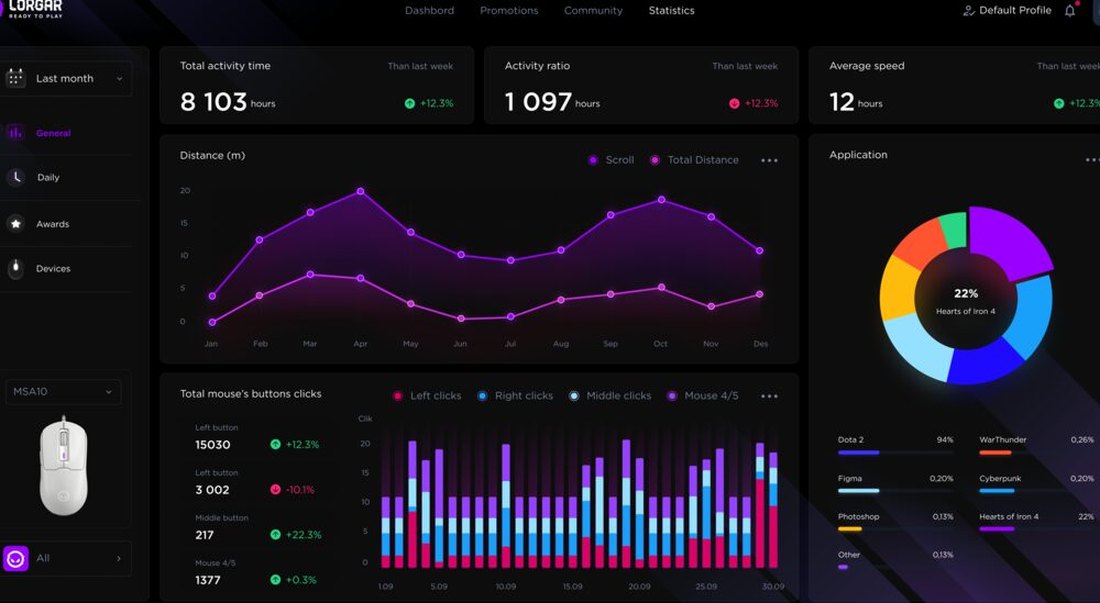
Task: Go to the Dashbord tab
Action: click(429, 11)
